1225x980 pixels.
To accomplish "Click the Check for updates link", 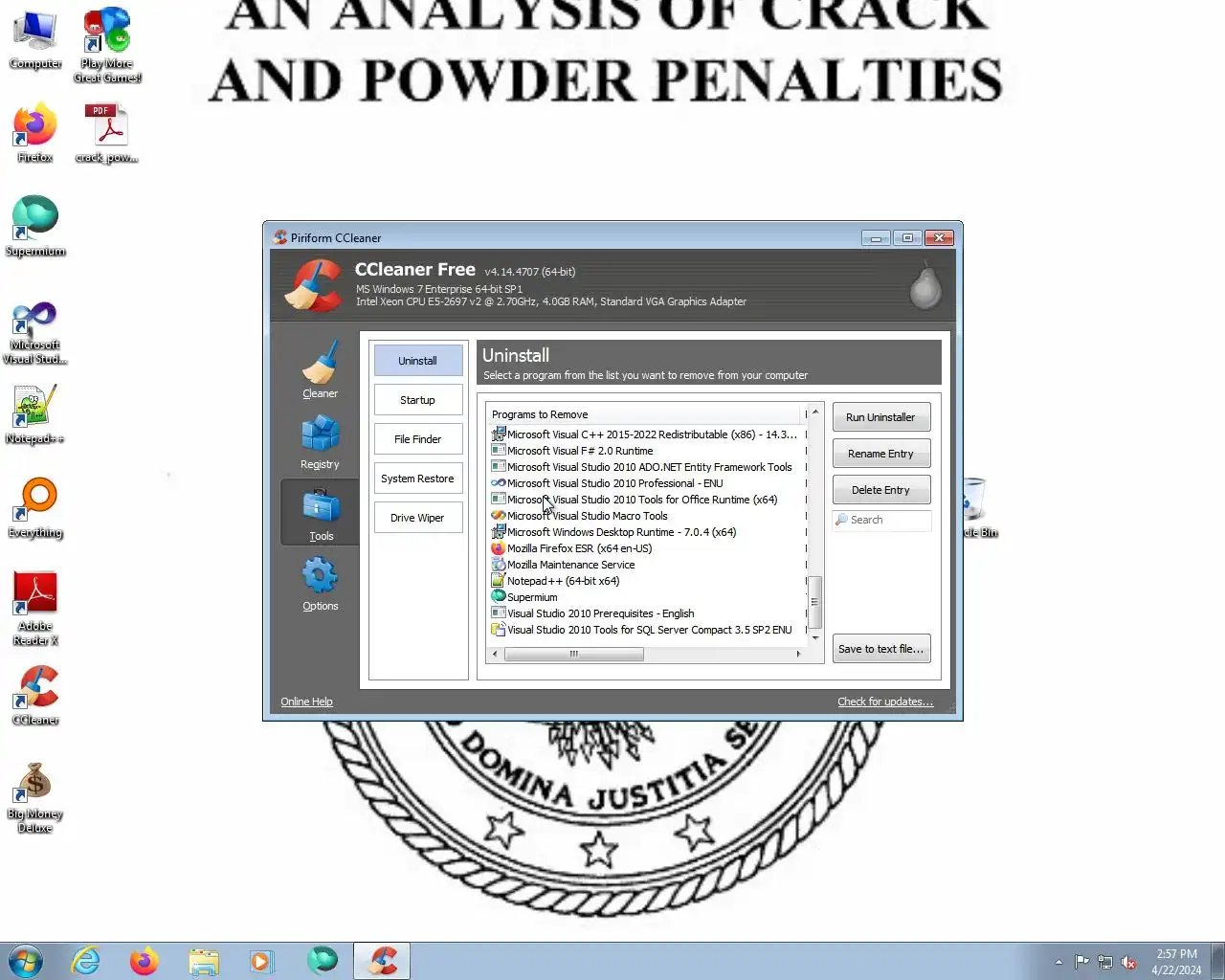I will pos(885,702).
